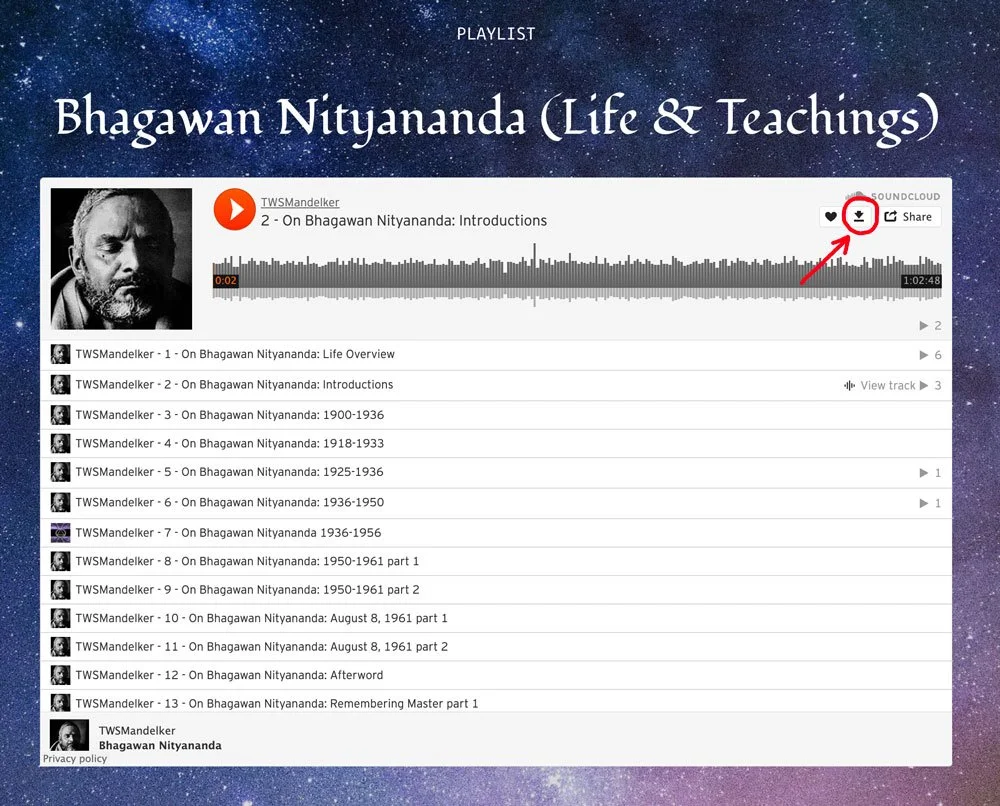Download the track via download icon

(859, 217)
